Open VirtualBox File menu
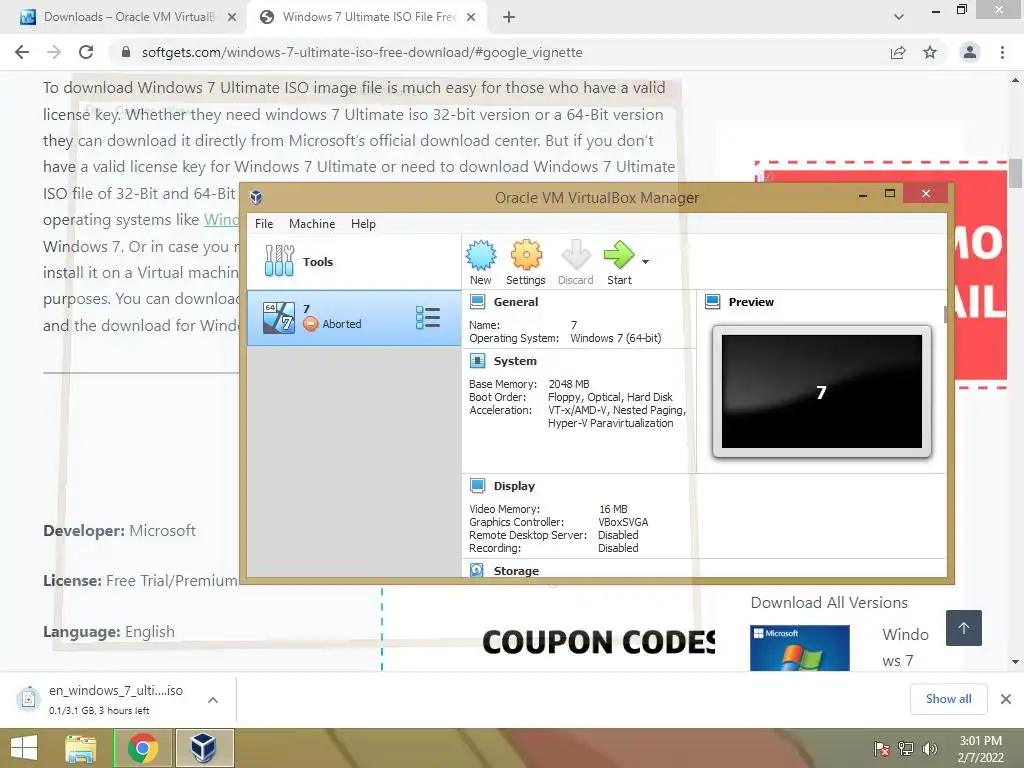Screen dimensions: 1024x768 (264, 223)
